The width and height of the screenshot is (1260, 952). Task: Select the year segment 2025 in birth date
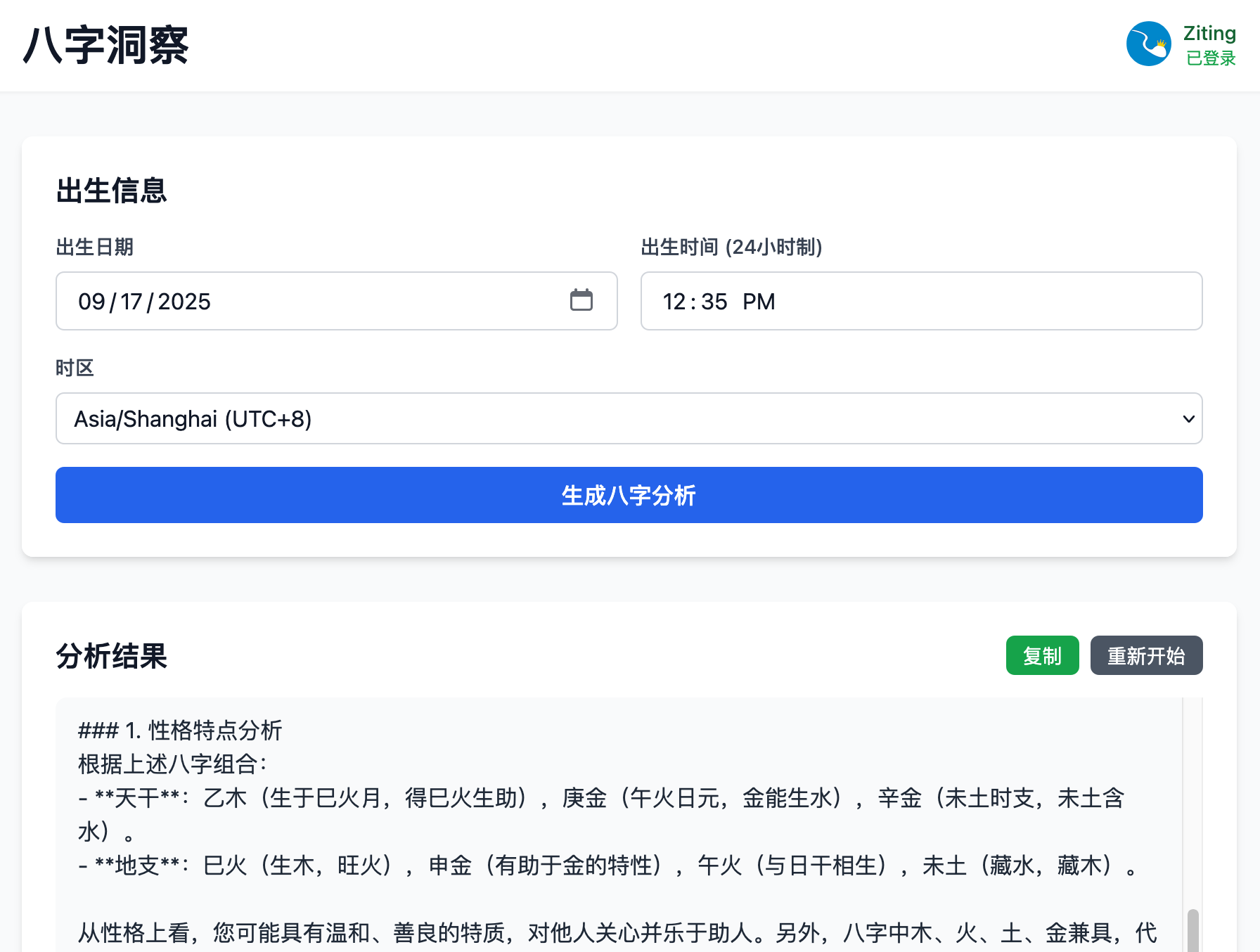[184, 302]
